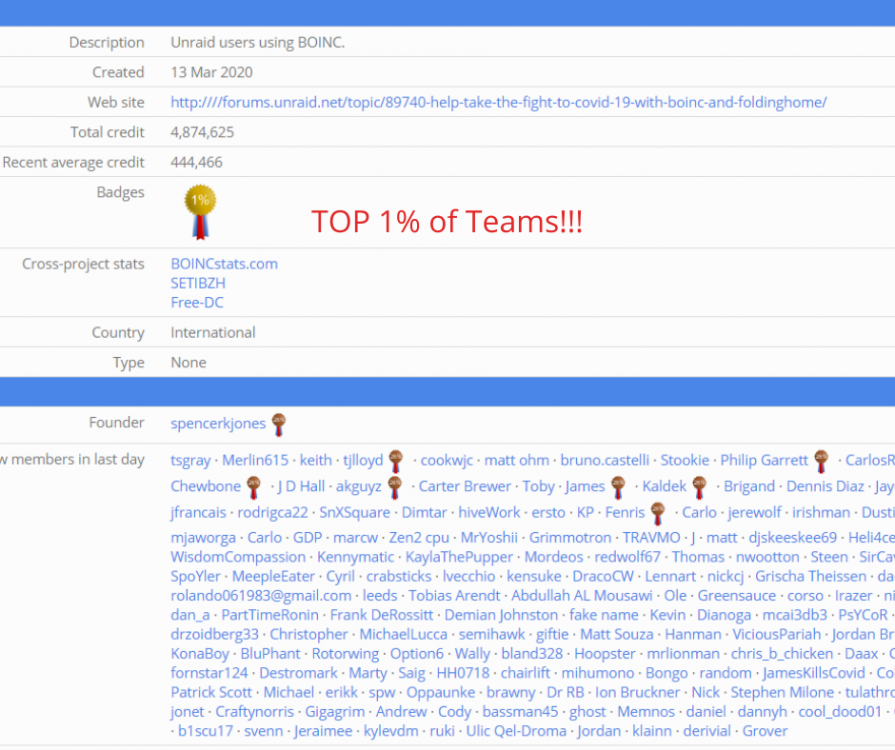Open MeepleEater member profile
The width and height of the screenshot is (895, 750).
pyautogui.click(x=273, y=576)
